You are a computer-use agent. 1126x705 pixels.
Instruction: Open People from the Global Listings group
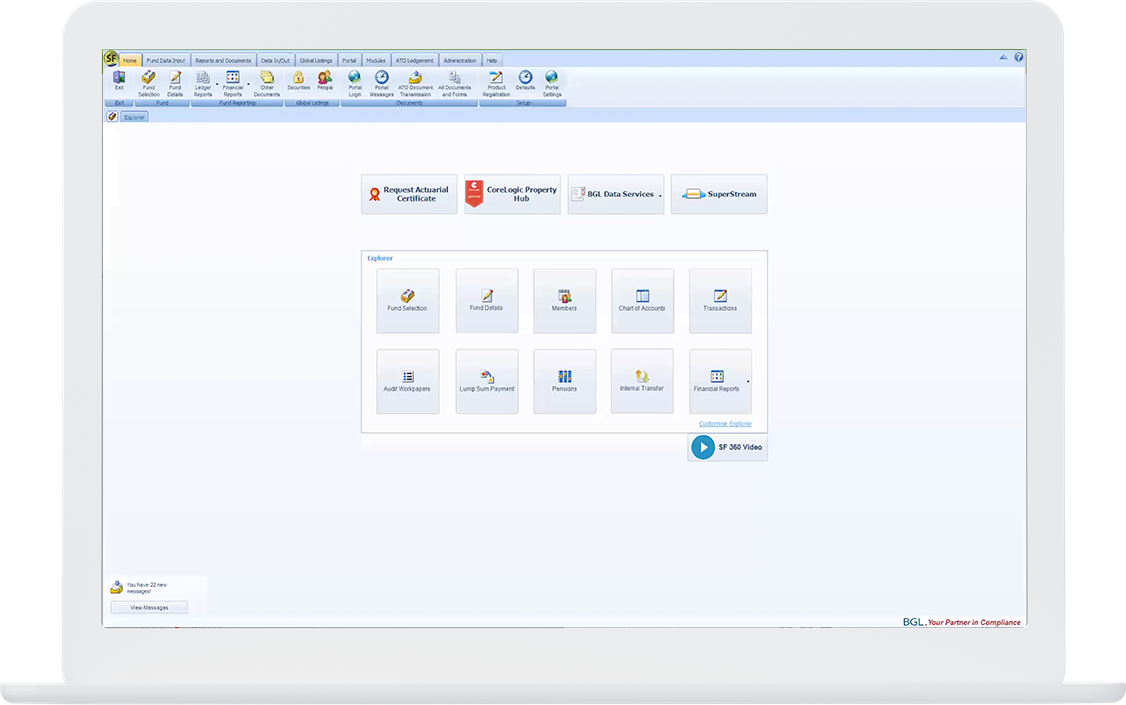325,79
